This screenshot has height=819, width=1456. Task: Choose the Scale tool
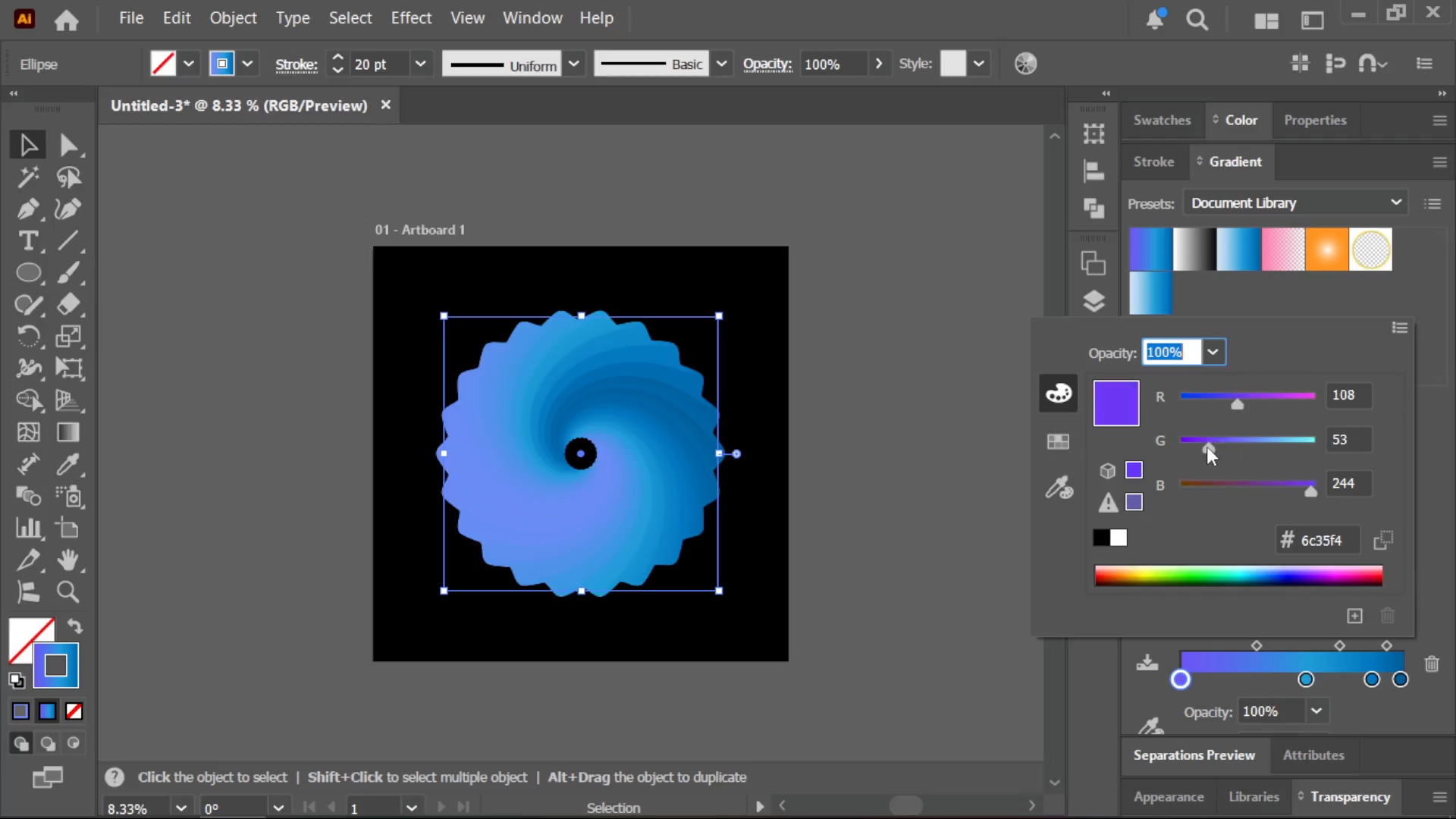[68, 337]
